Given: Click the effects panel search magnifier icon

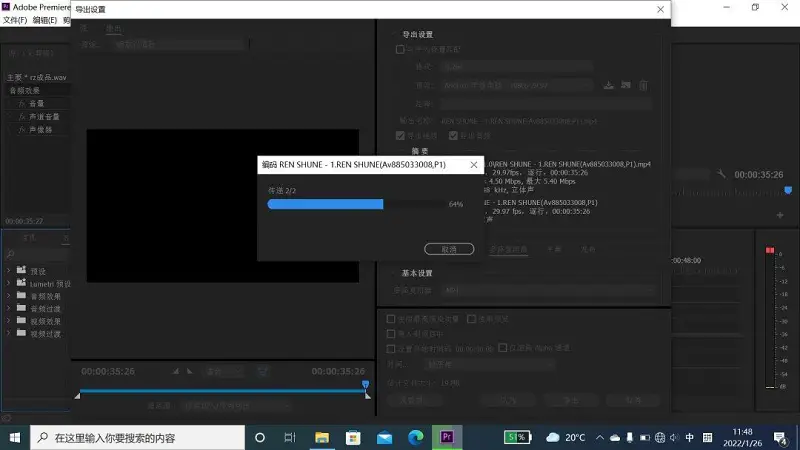Looking at the screenshot, I should point(10,254).
